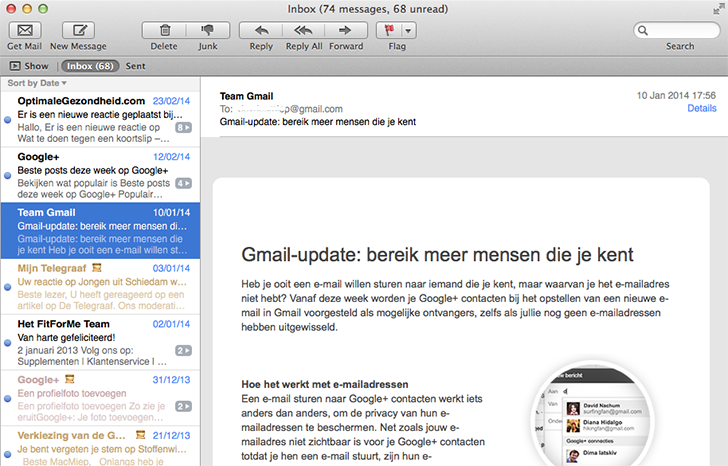Show the mailbox list with Show button
This screenshot has height=466, width=728.
coord(29,66)
